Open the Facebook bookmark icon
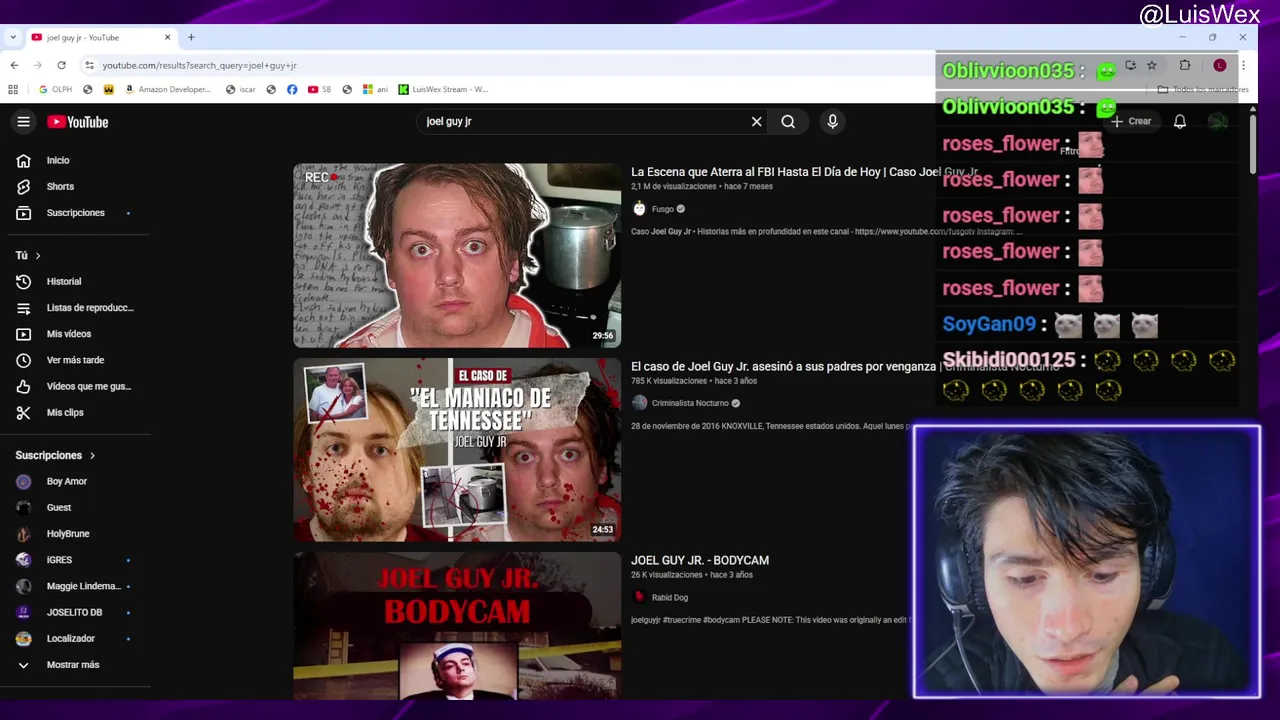 292,90
